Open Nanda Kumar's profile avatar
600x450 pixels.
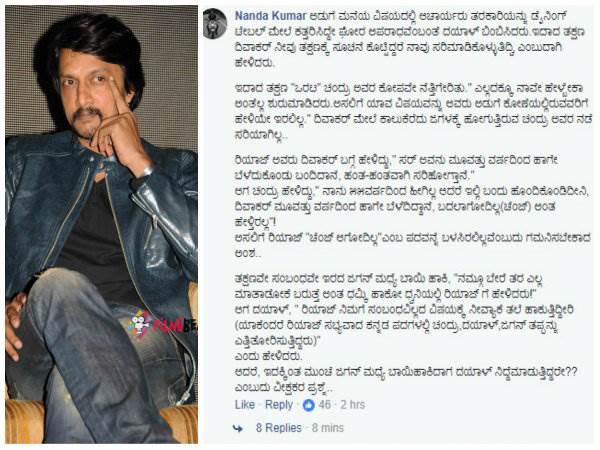click(x=215, y=24)
